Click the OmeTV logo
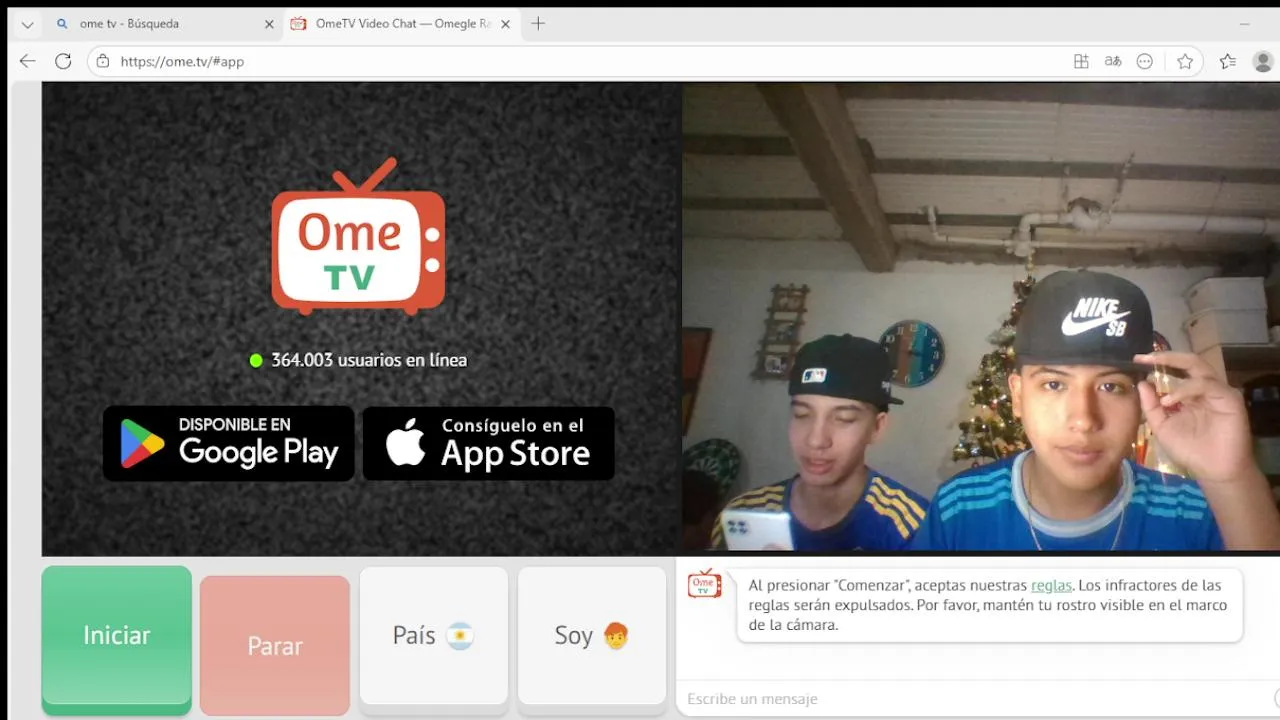 pyautogui.click(x=358, y=236)
